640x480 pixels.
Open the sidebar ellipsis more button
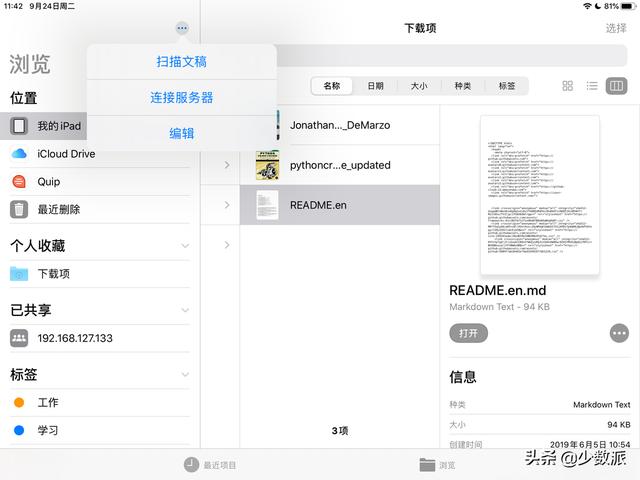tap(182, 28)
